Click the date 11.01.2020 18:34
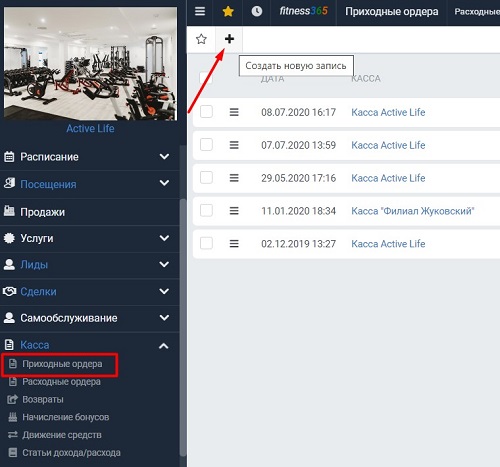The image size is (500, 467). click(x=298, y=211)
